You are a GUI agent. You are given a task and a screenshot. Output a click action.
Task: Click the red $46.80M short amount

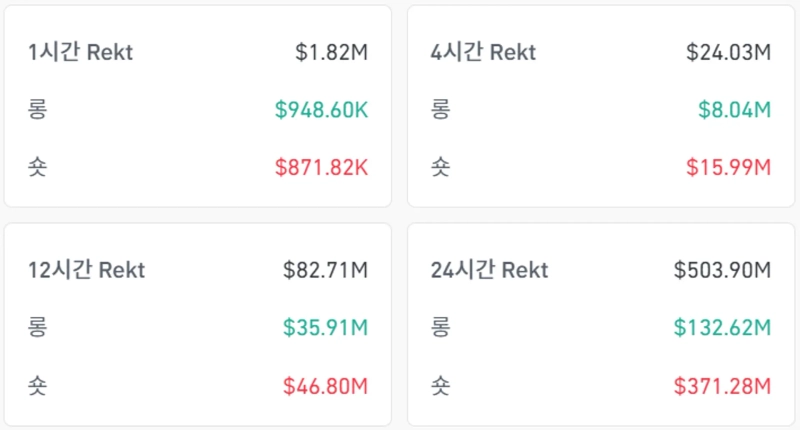(x=326, y=384)
